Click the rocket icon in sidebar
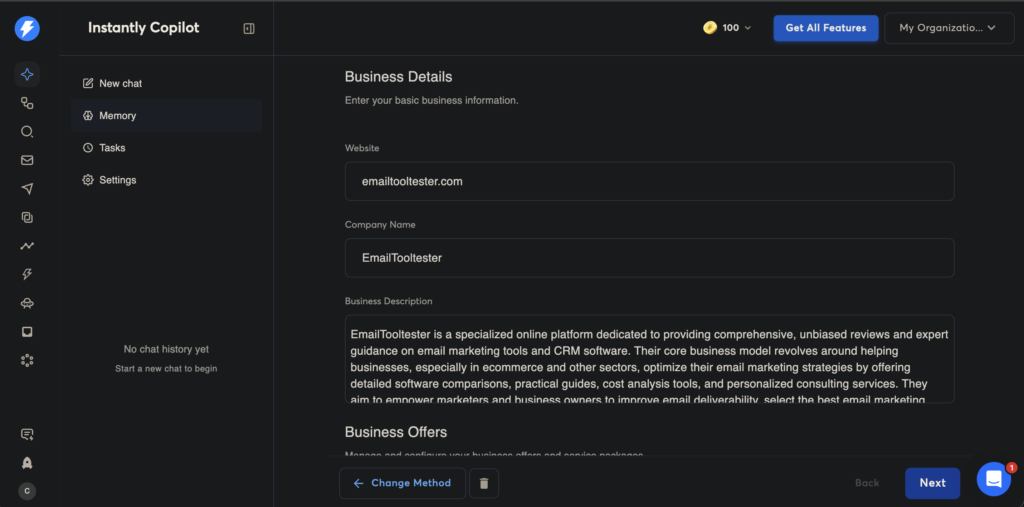Image resolution: width=1024 pixels, height=507 pixels. (x=27, y=463)
